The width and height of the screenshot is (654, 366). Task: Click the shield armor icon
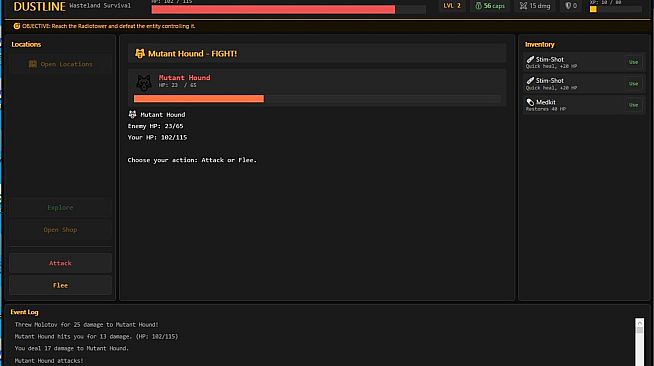tap(568, 6)
